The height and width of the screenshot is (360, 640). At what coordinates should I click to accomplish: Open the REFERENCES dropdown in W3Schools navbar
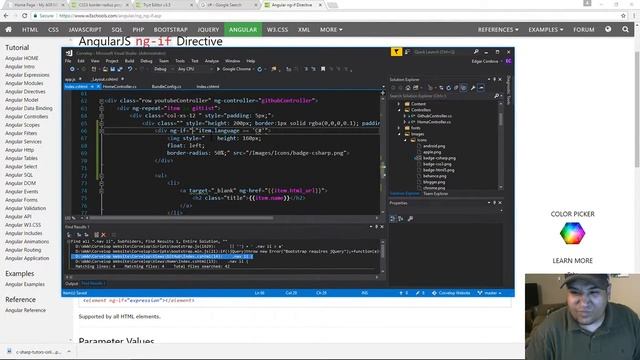coord(498,29)
